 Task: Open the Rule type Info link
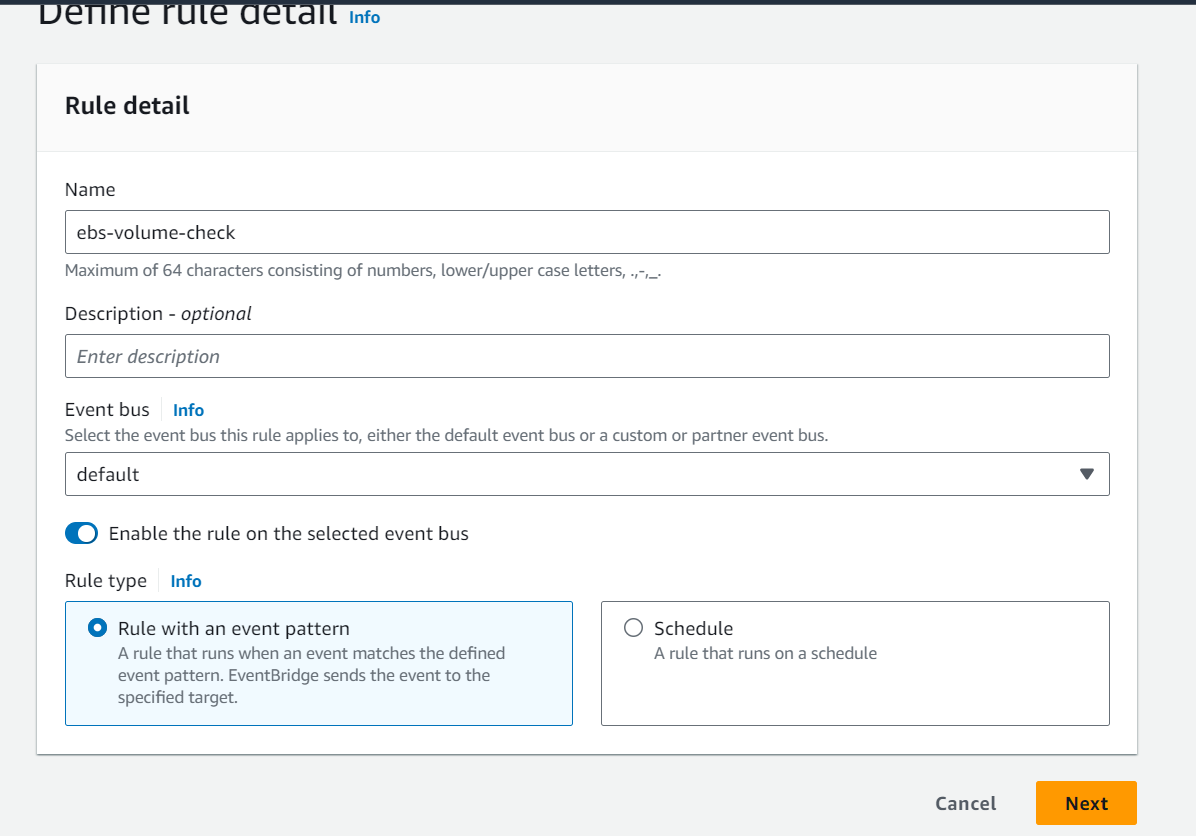(186, 581)
